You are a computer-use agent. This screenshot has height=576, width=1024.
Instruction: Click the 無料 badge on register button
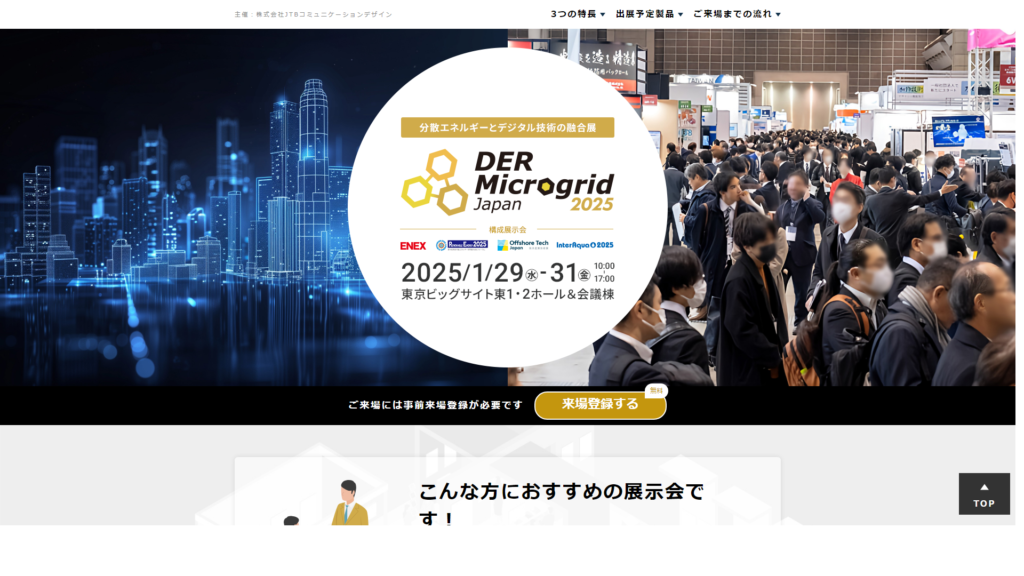coord(656,391)
